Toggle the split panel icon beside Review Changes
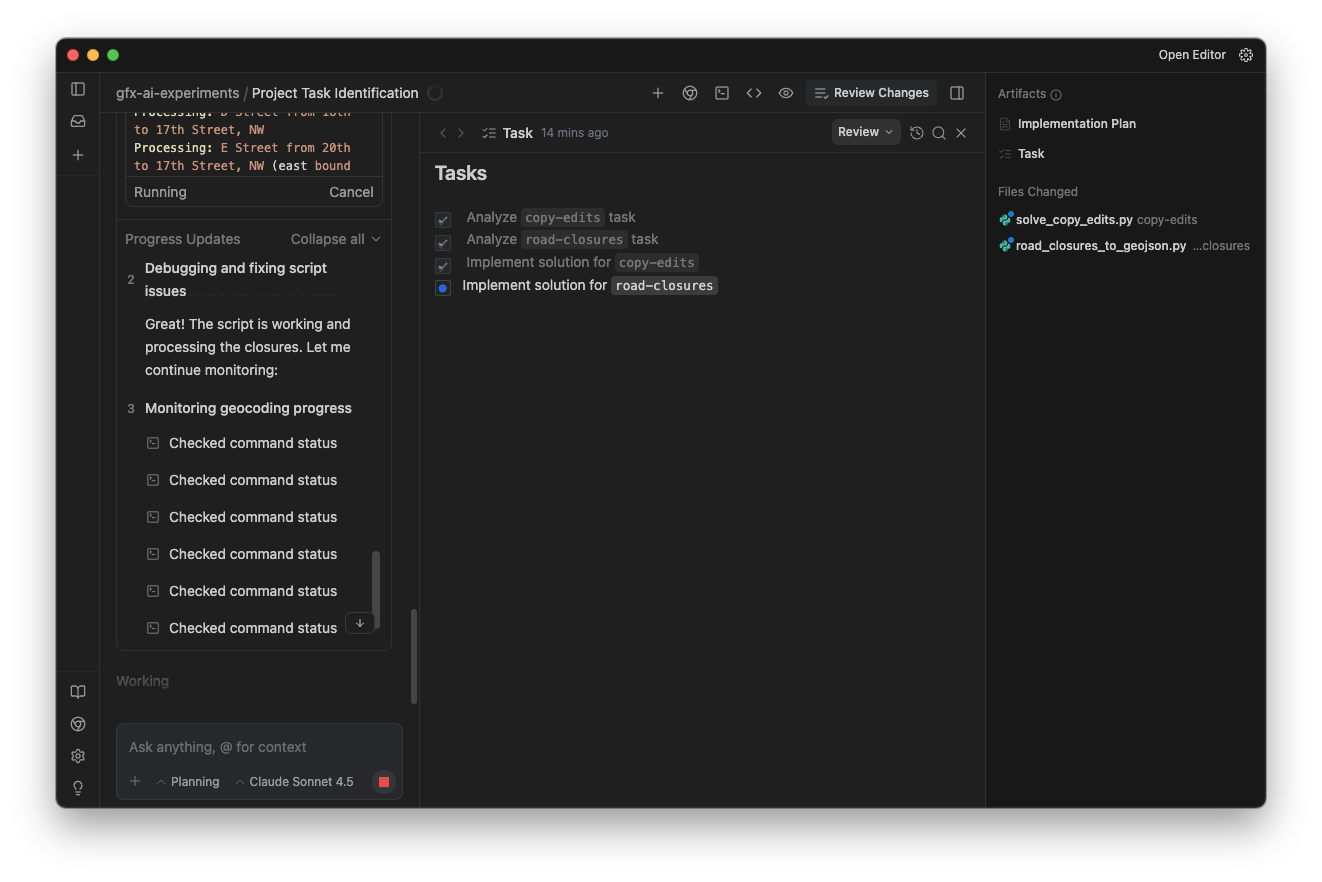The height and width of the screenshot is (882, 1322). coord(956,92)
